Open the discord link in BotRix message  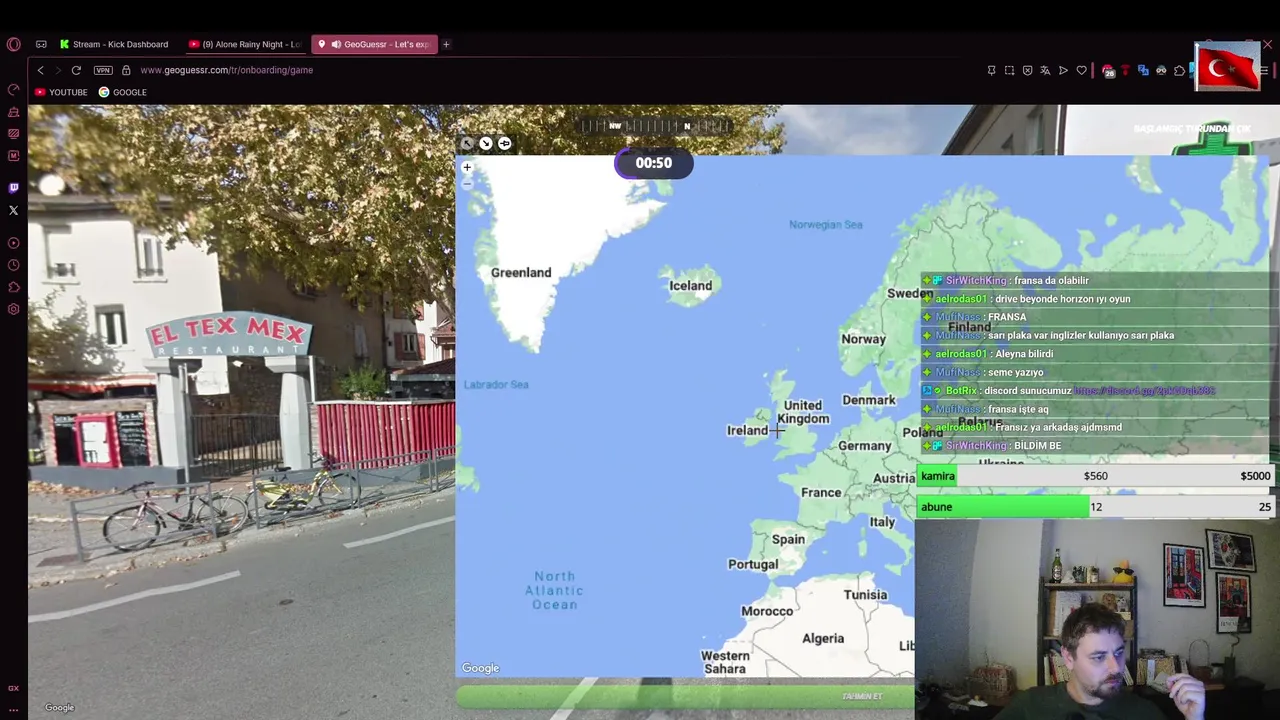point(1145,391)
